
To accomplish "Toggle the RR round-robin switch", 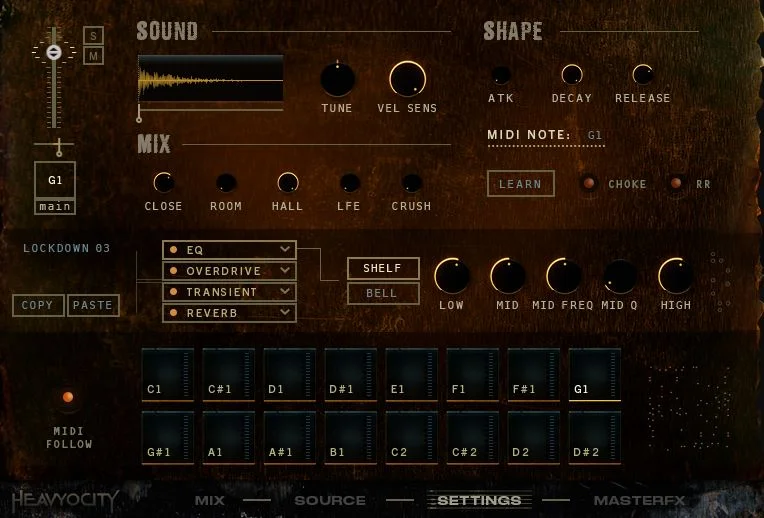I will click(676, 183).
